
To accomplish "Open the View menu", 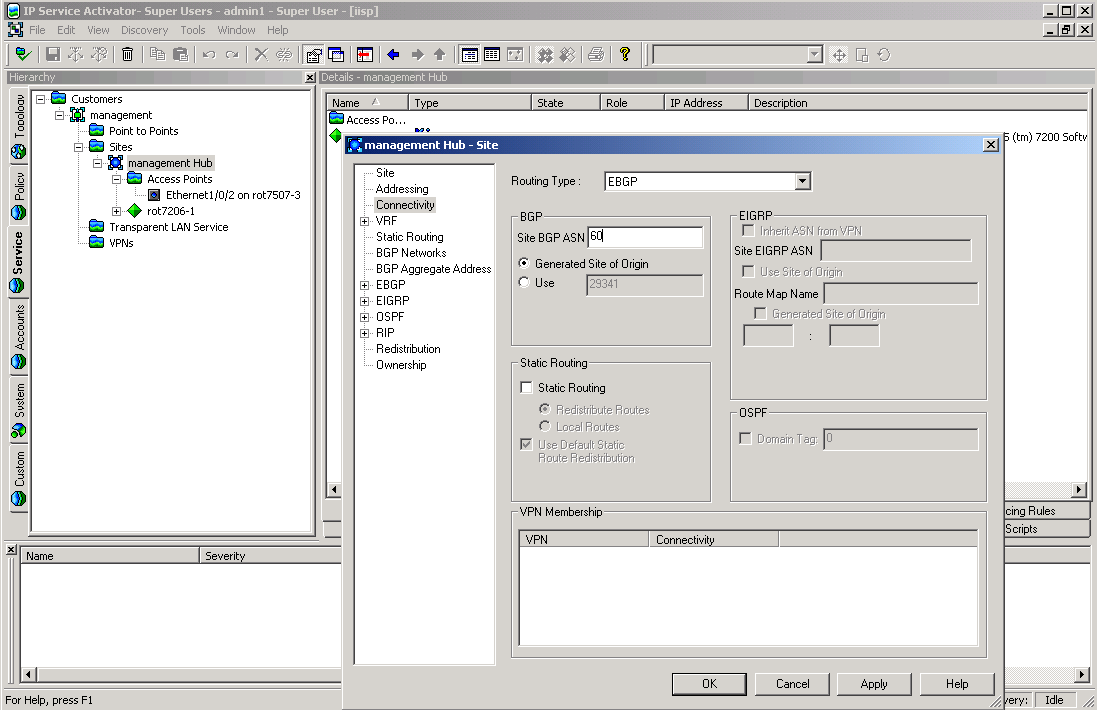I will [98, 30].
